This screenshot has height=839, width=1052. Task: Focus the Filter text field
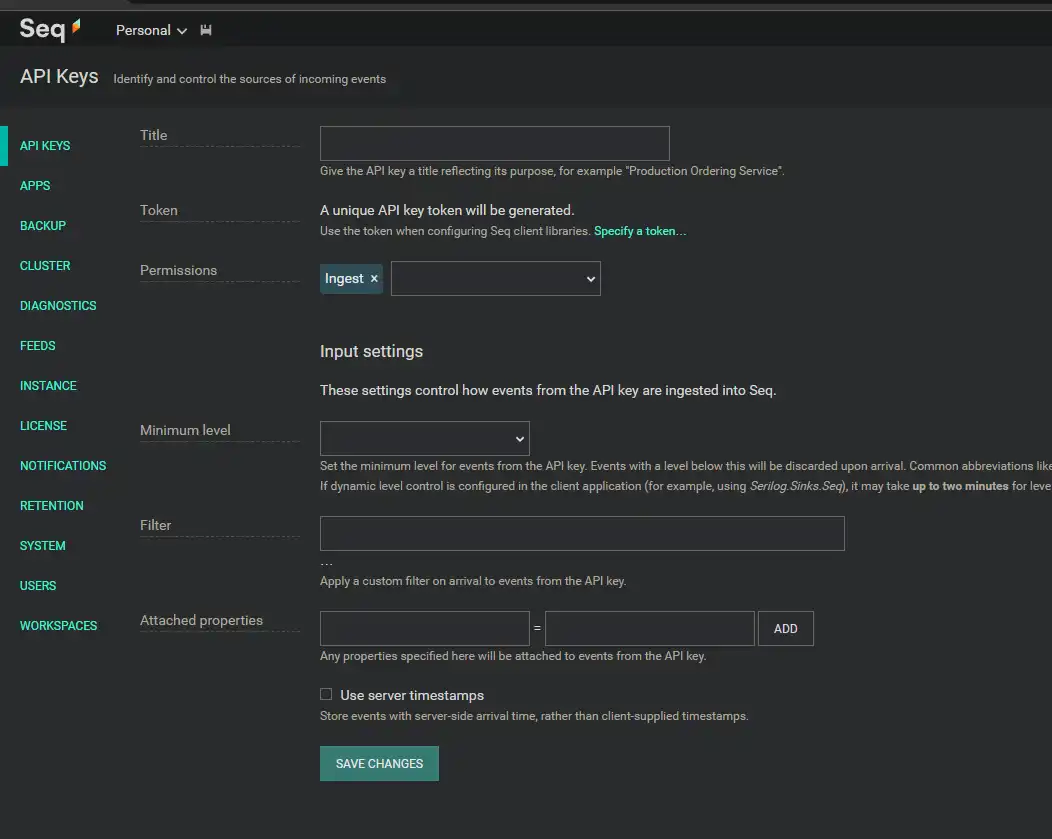(x=582, y=533)
